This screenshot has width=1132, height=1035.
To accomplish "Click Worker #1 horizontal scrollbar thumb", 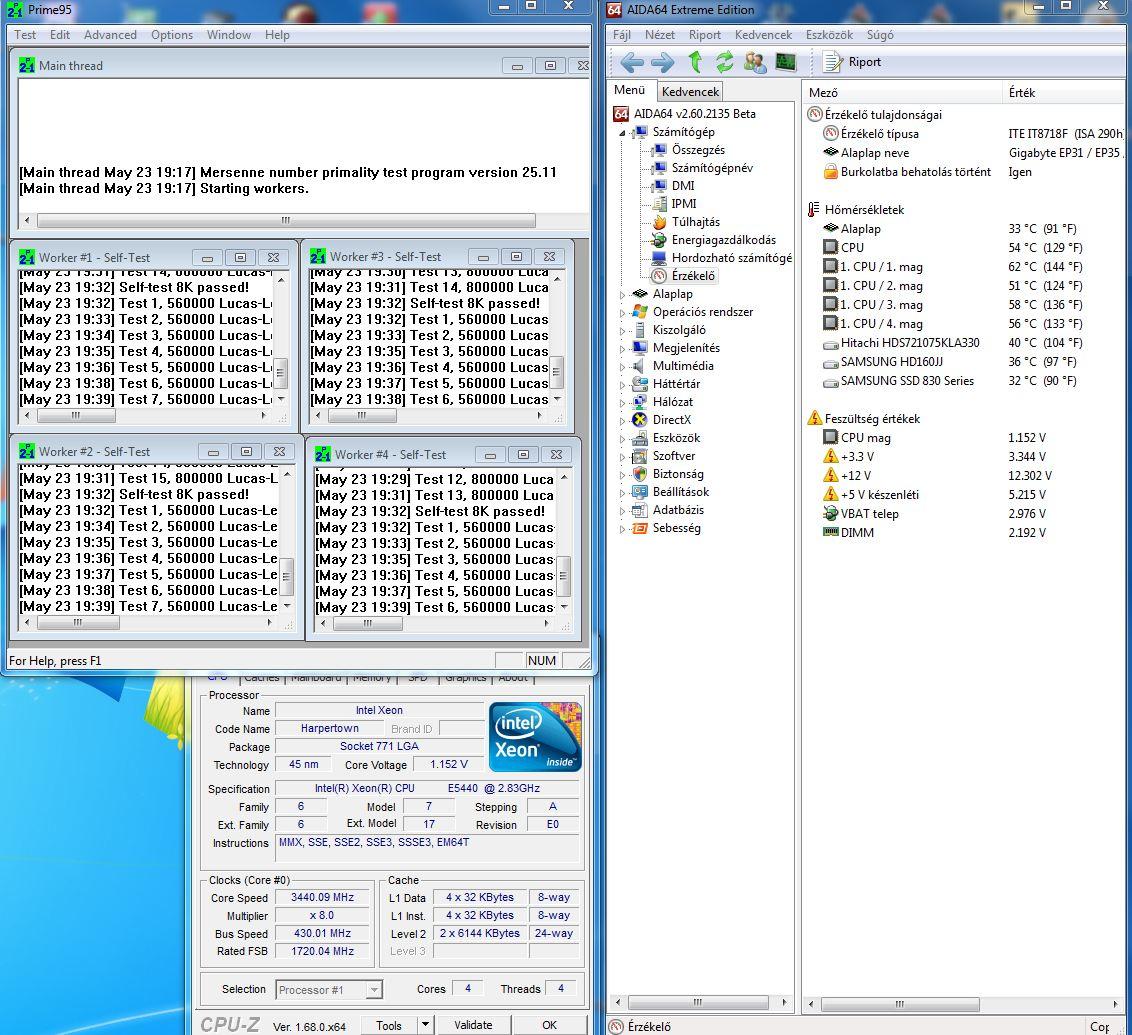I will pos(76,416).
